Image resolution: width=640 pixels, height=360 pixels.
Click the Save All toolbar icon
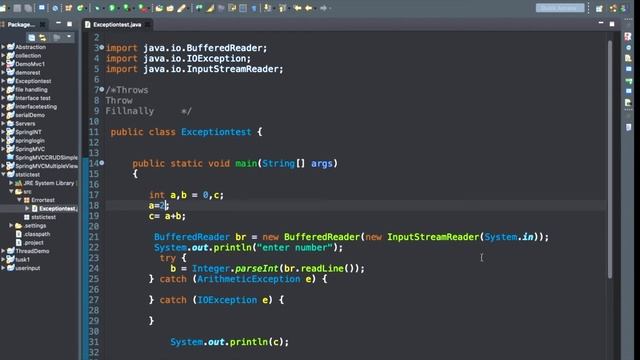pos(28,8)
